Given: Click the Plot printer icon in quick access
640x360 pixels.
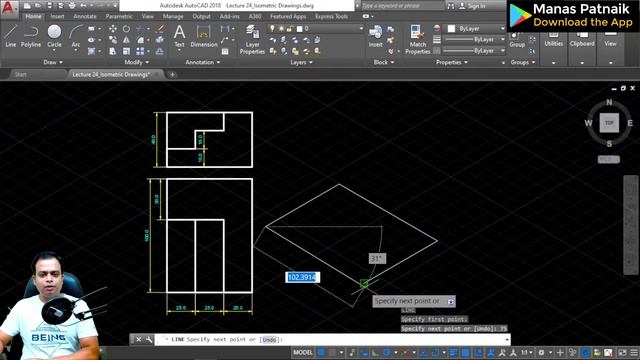Looking at the screenshot, I should tap(72, 6).
